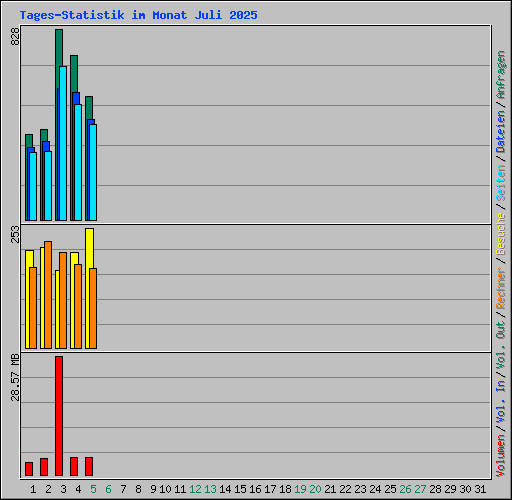Click the orange Rechner legend label
Image resolution: width=512 pixels, height=500 pixels.
tap(501, 288)
